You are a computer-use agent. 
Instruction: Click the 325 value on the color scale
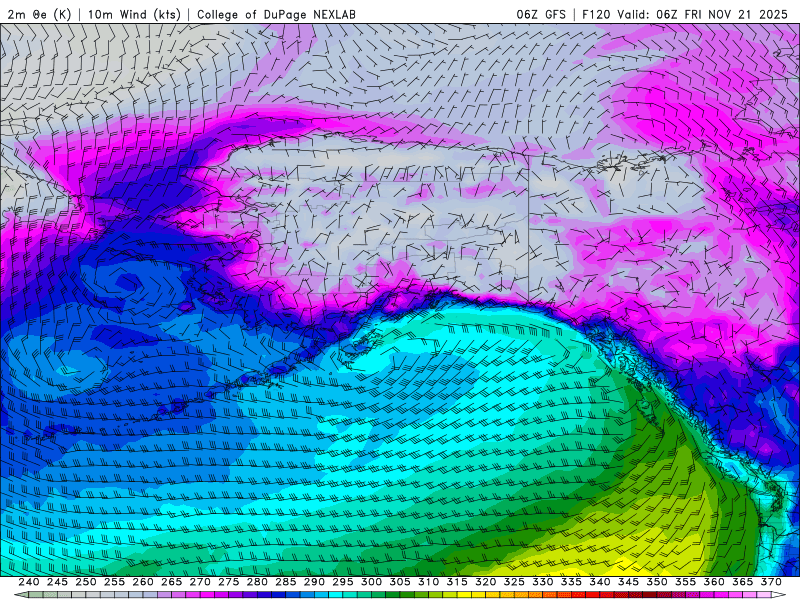(514, 582)
